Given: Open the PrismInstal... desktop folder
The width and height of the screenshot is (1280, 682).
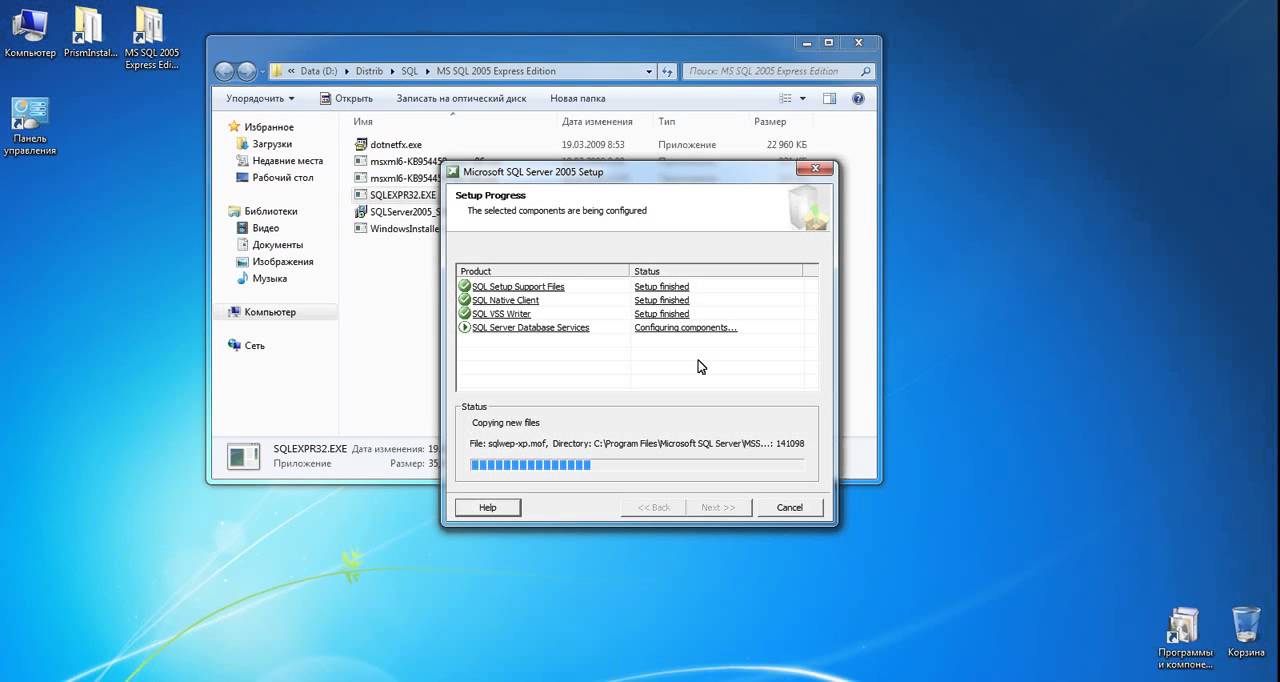Looking at the screenshot, I should [x=90, y=34].
